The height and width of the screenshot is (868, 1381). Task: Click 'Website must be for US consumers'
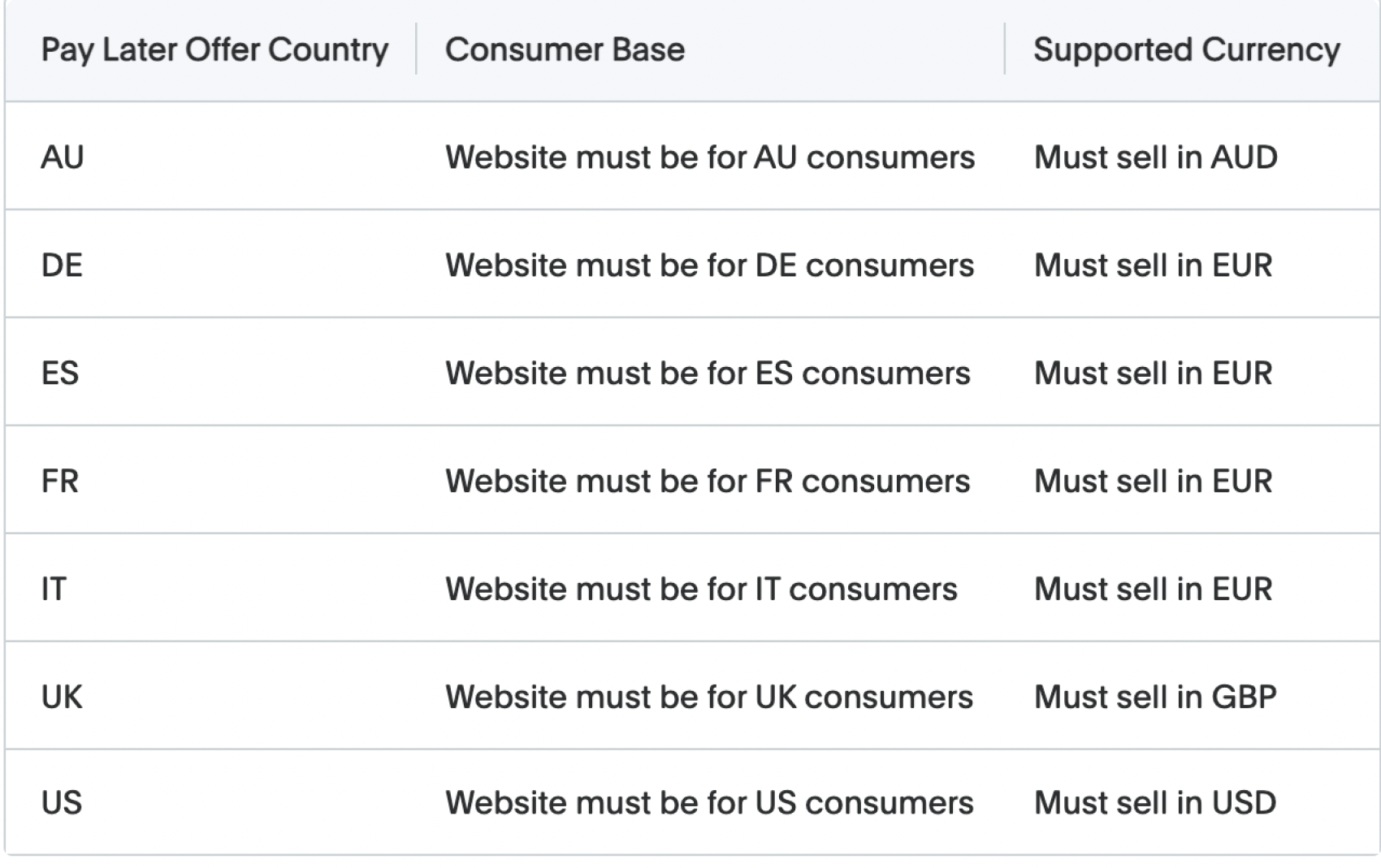pyautogui.click(x=708, y=802)
